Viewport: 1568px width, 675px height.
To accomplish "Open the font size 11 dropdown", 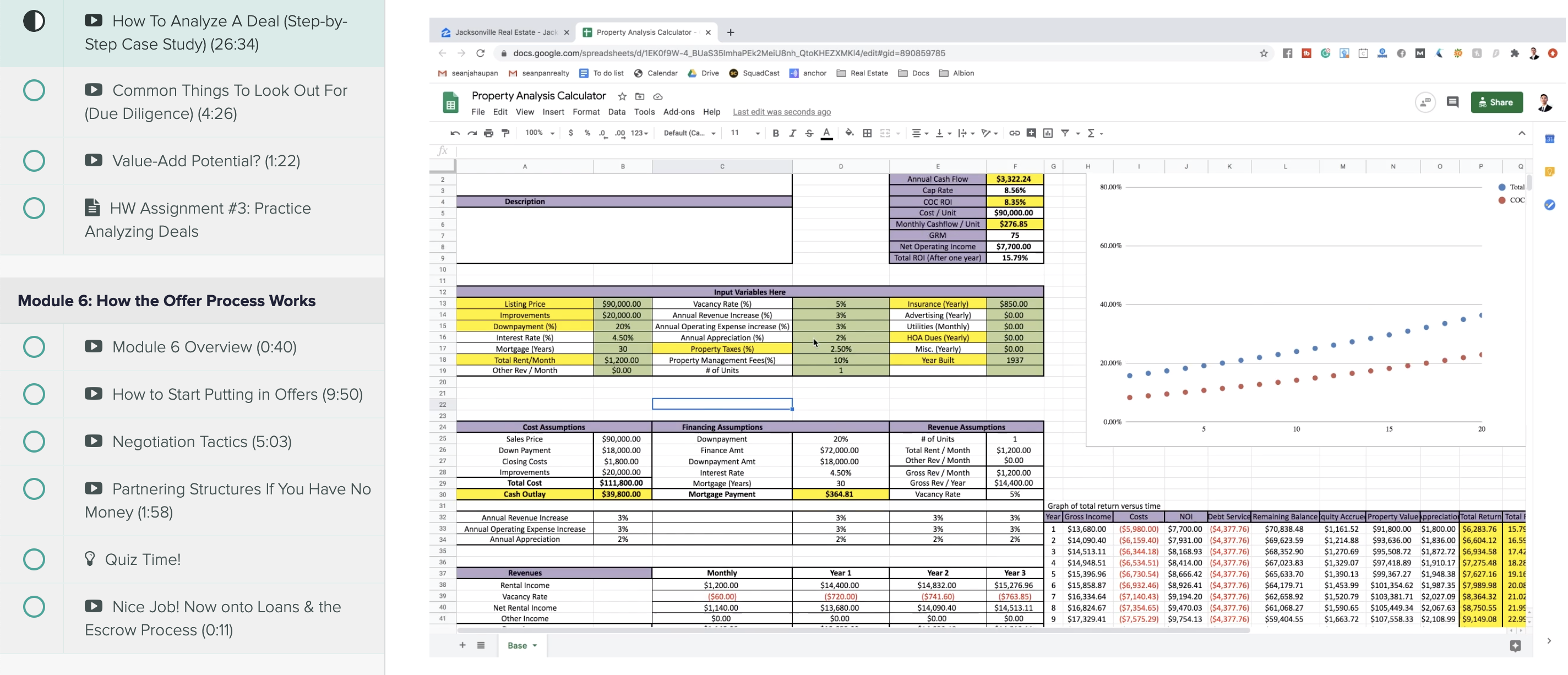I will coord(745,133).
